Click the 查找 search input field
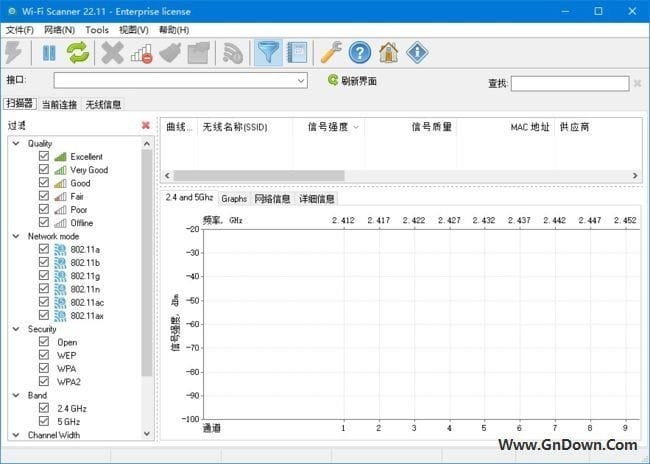 pos(570,84)
